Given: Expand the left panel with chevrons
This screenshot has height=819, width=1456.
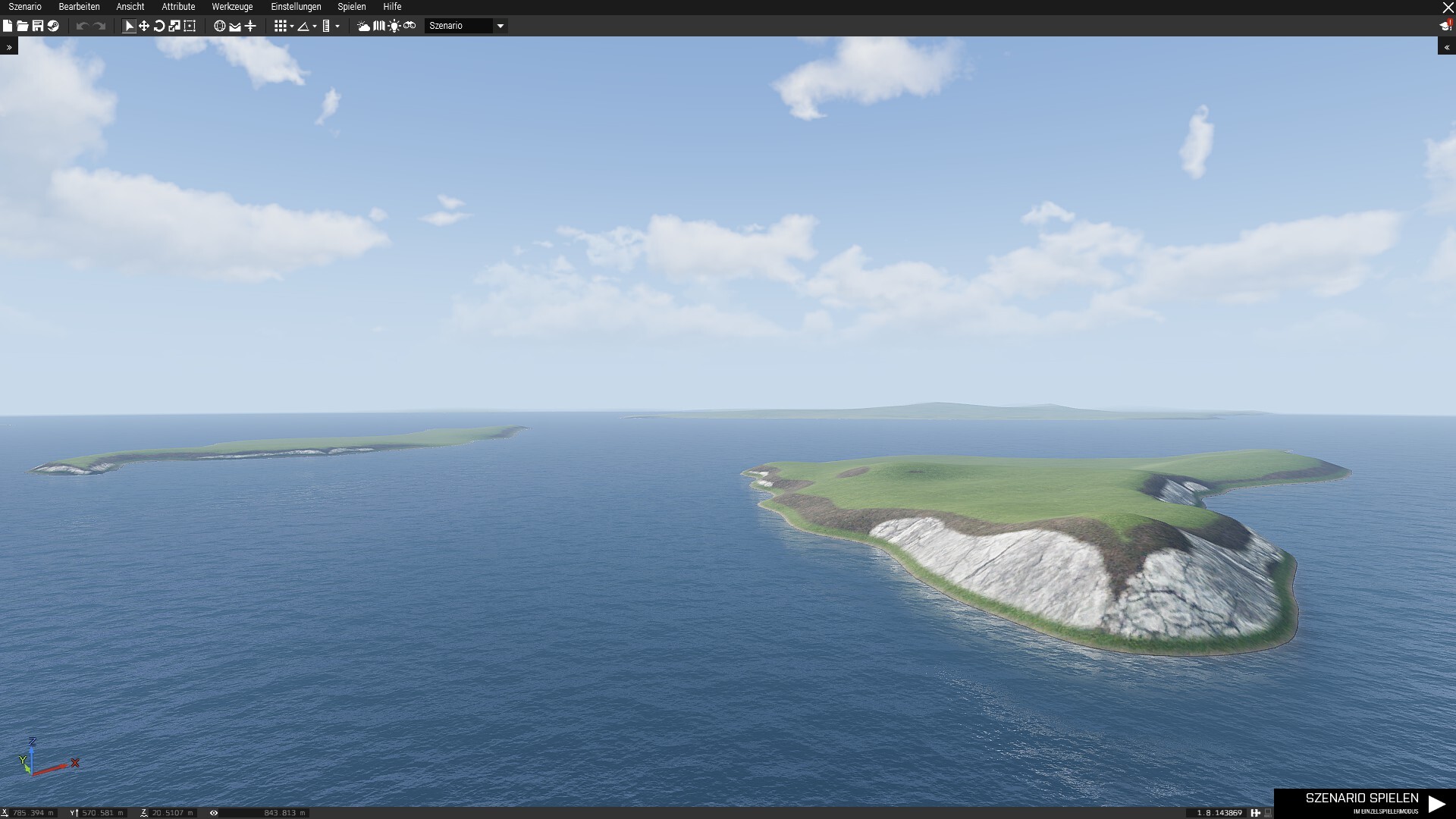Looking at the screenshot, I should 9,47.
